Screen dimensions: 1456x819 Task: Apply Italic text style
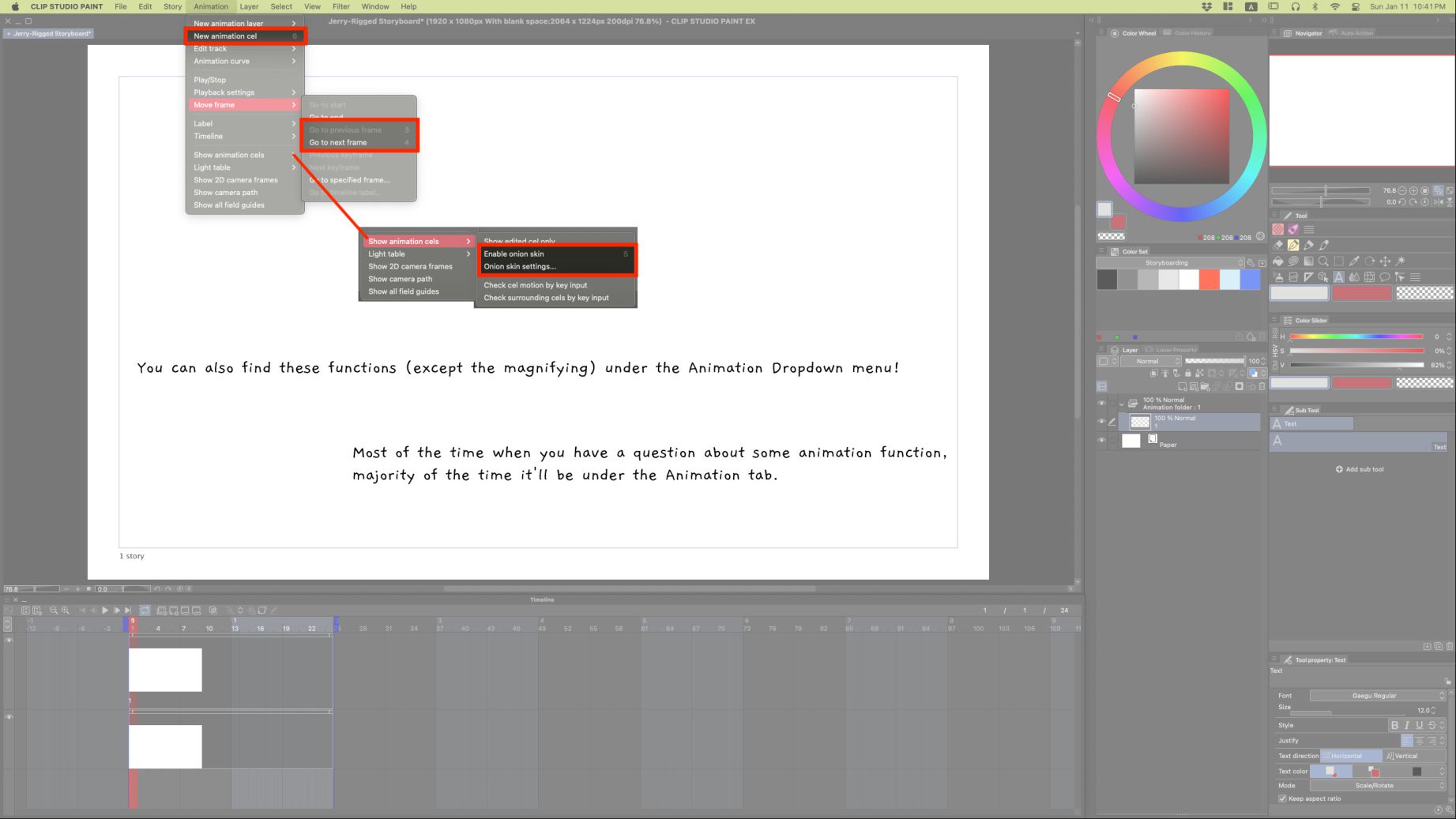(x=1407, y=725)
